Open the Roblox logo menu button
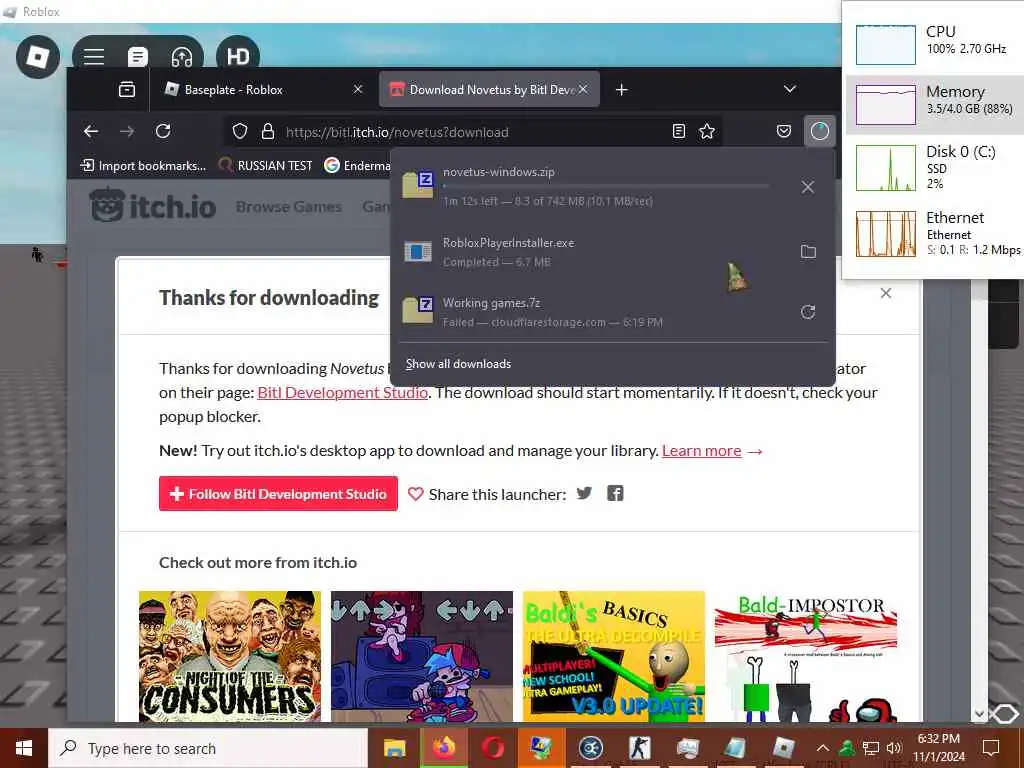 tap(38, 57)
